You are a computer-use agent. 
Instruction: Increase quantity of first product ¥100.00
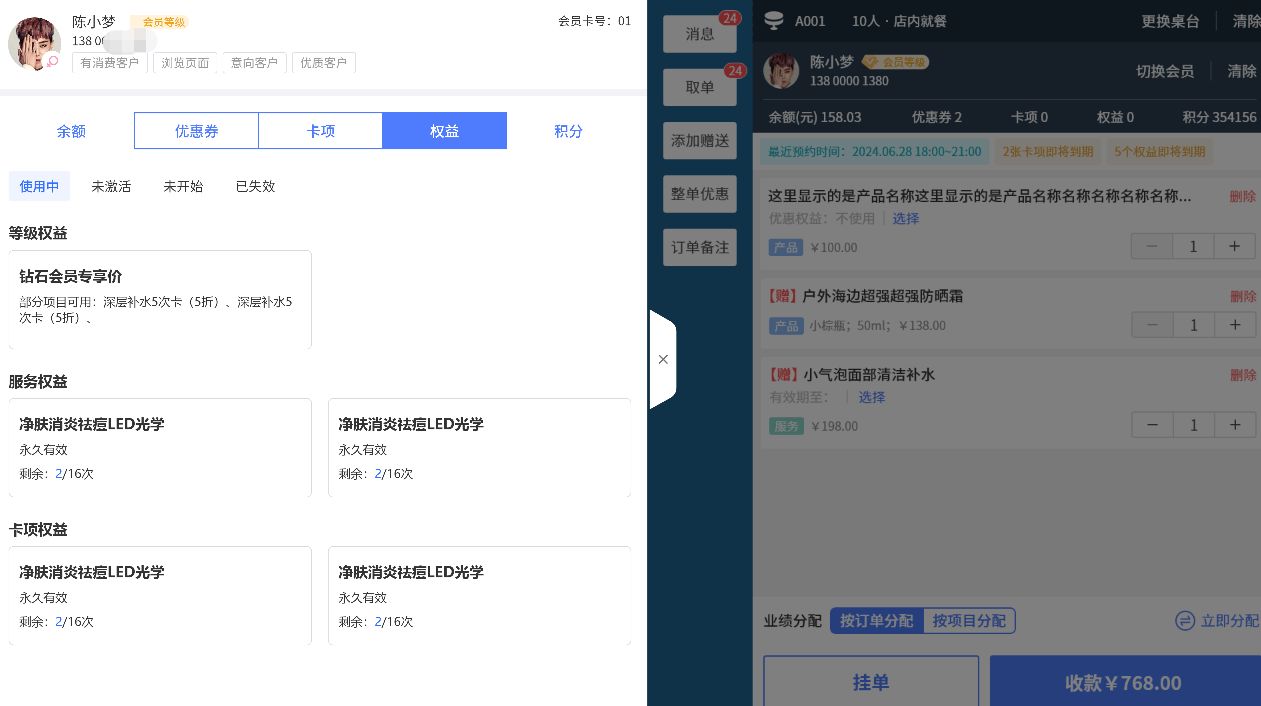pyautogui.click(x=1235, y=246)
